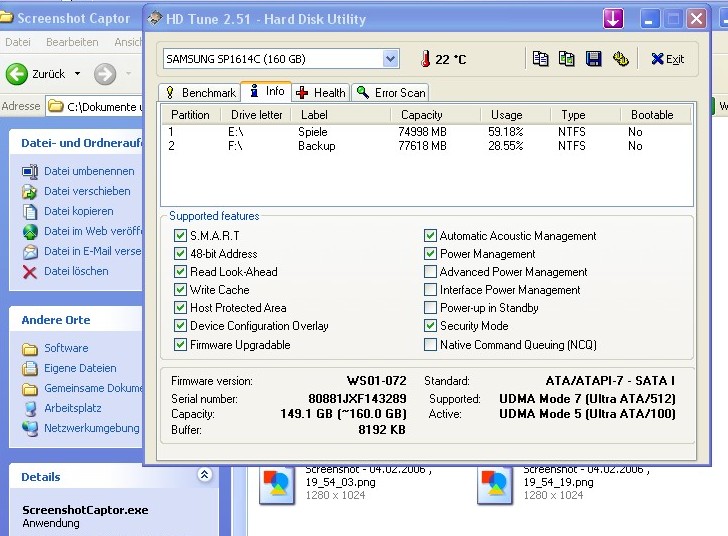Enable Power-up in Standby checkbox

coord(430,307)
